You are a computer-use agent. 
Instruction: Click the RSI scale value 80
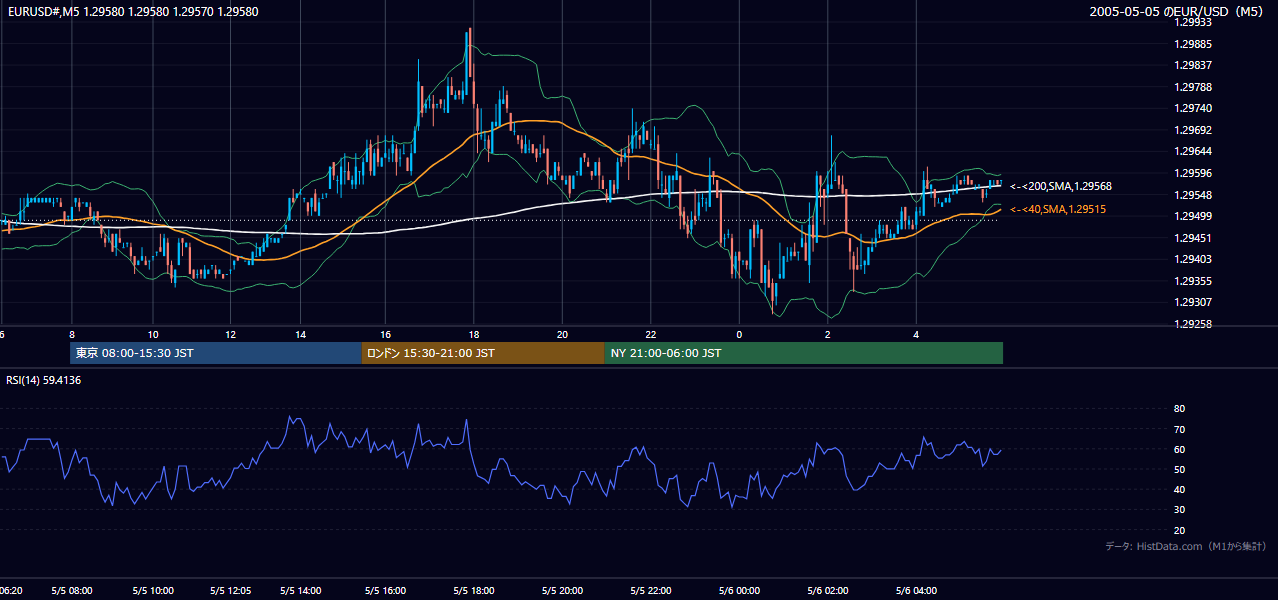[1179, 409]
